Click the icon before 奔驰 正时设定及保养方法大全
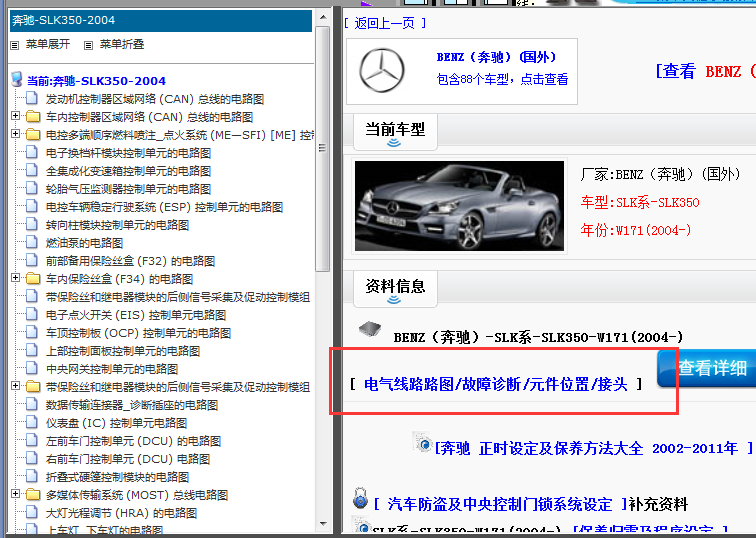 tap(423, 442)
